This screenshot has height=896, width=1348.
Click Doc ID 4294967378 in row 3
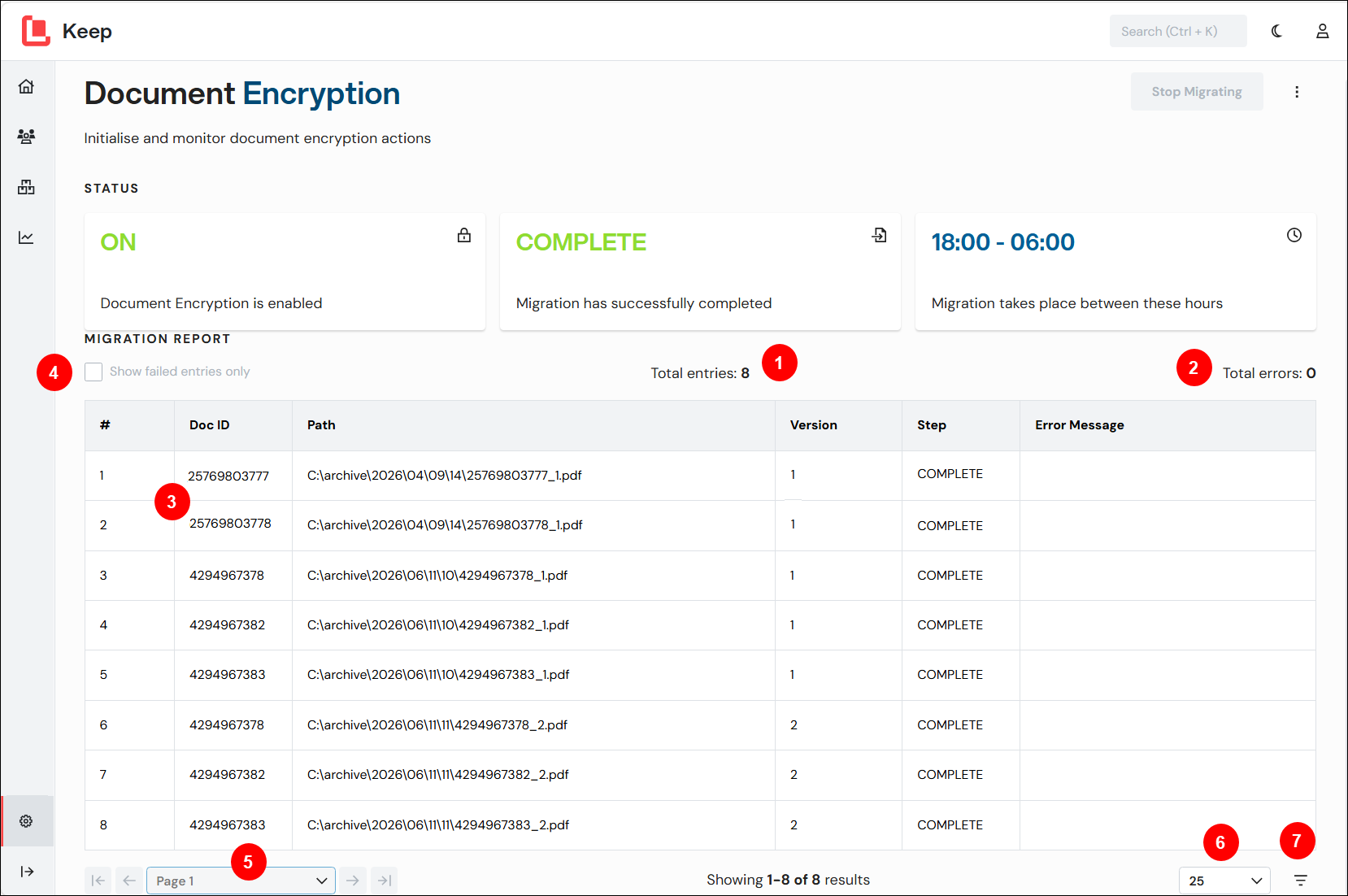227,576
